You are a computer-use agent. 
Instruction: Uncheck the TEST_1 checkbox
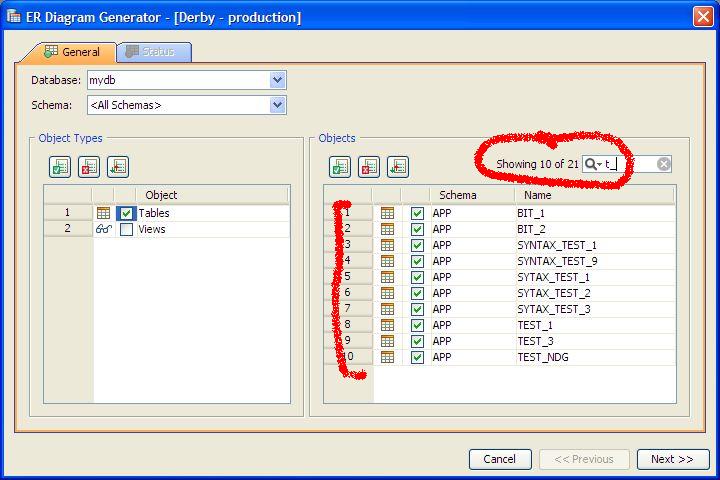click(417, 325)
